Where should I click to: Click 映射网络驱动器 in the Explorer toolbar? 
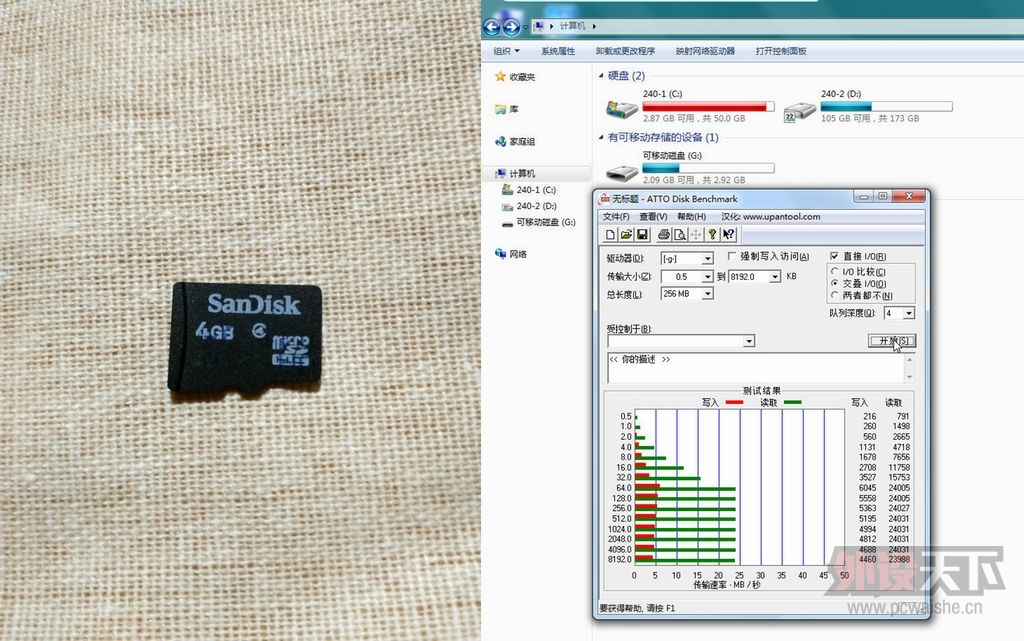coord(705,51)
